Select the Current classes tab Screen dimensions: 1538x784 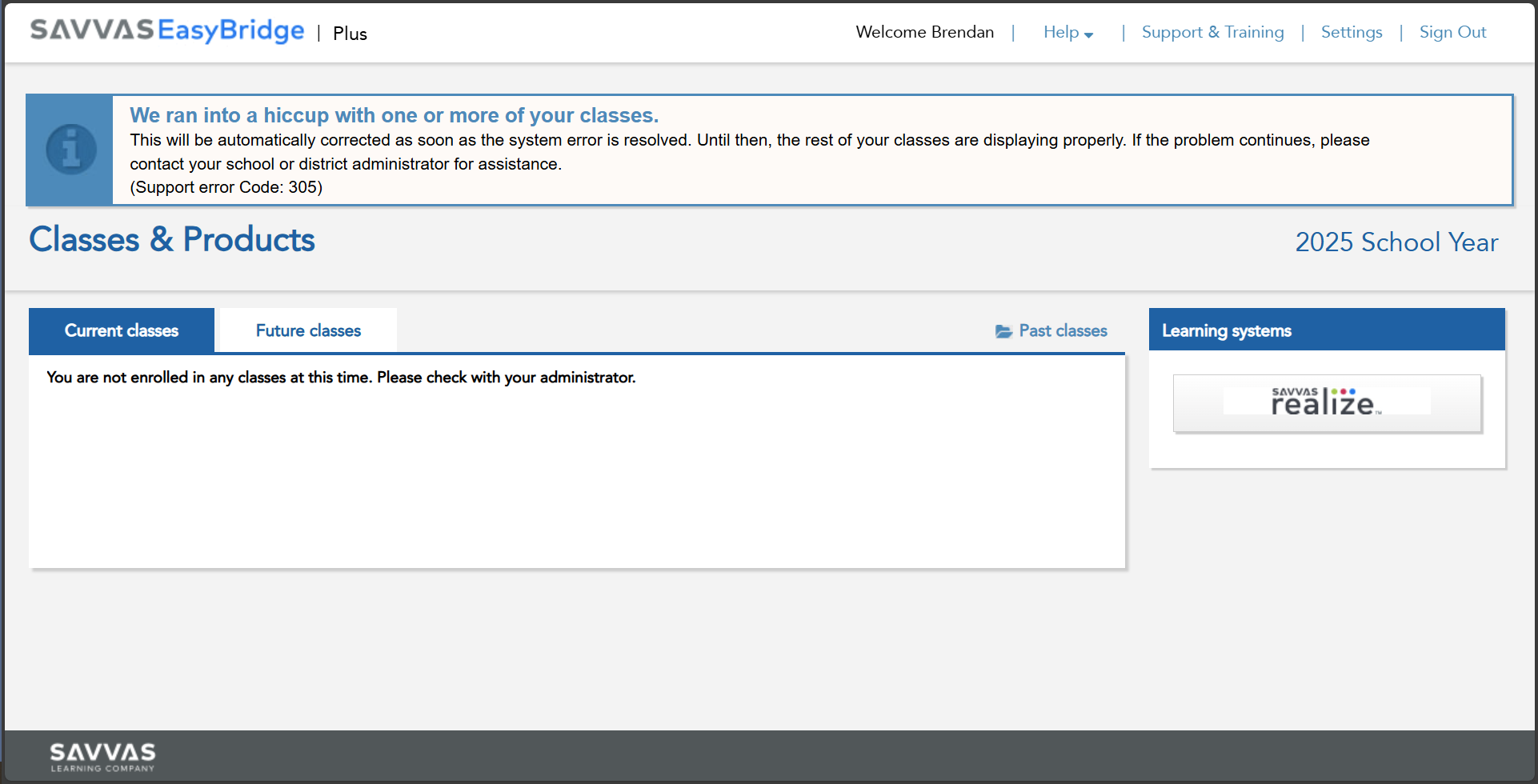121,330
